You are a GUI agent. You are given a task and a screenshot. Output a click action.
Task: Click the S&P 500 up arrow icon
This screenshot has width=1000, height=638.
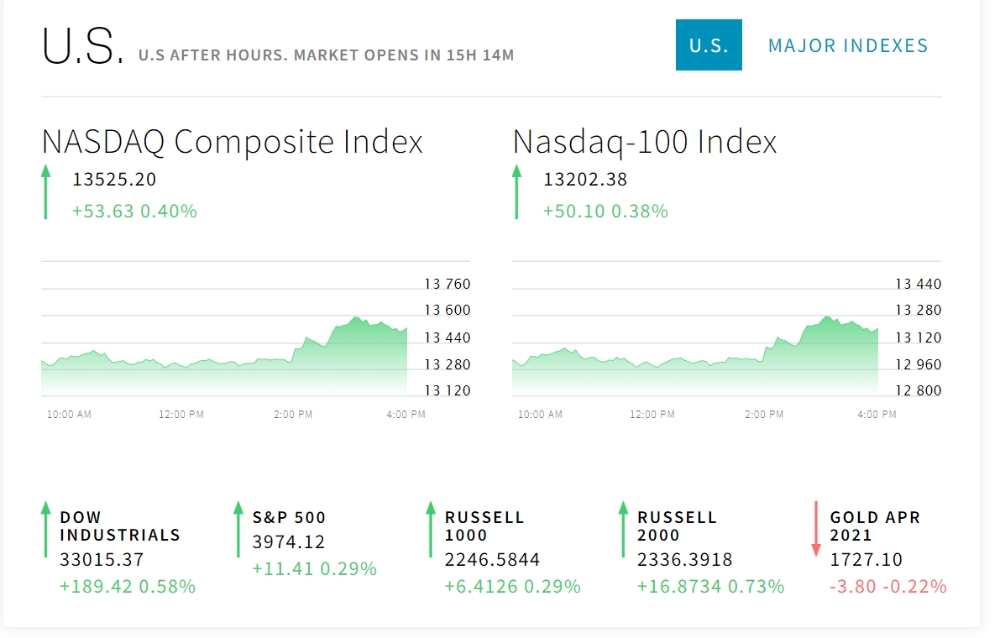tap(238, 530)
